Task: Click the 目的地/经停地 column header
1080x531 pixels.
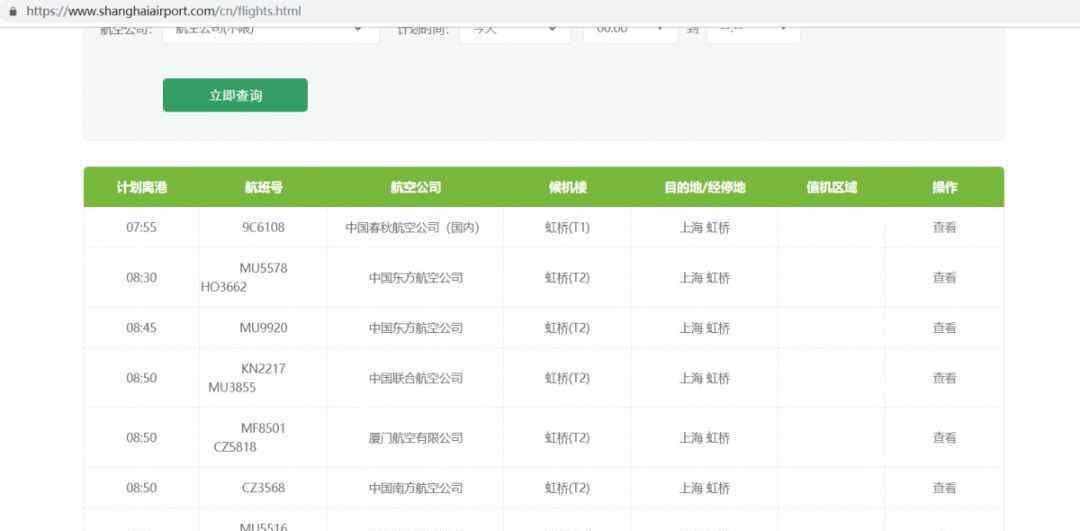Action: (705, 187)
